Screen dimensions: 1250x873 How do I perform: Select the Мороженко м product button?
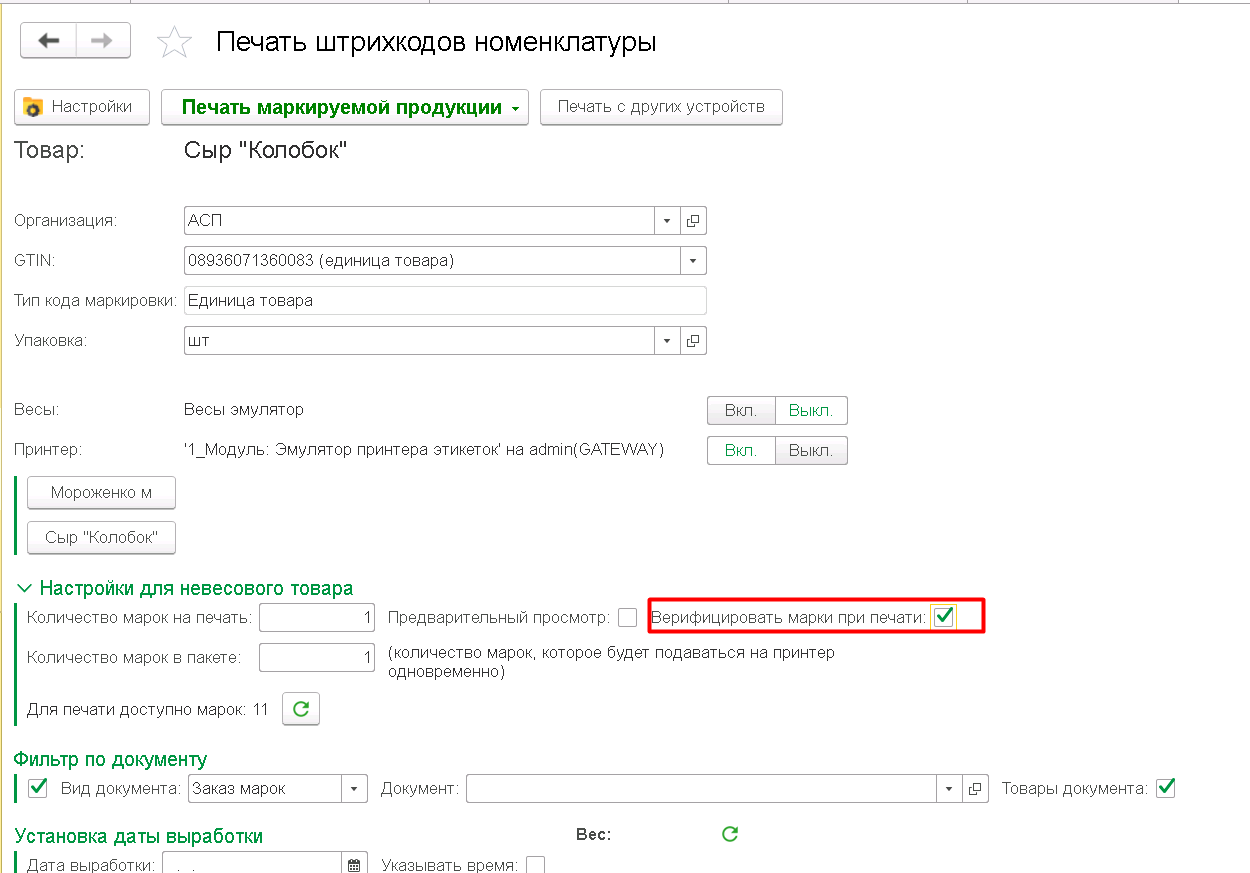tap(101, 493)
